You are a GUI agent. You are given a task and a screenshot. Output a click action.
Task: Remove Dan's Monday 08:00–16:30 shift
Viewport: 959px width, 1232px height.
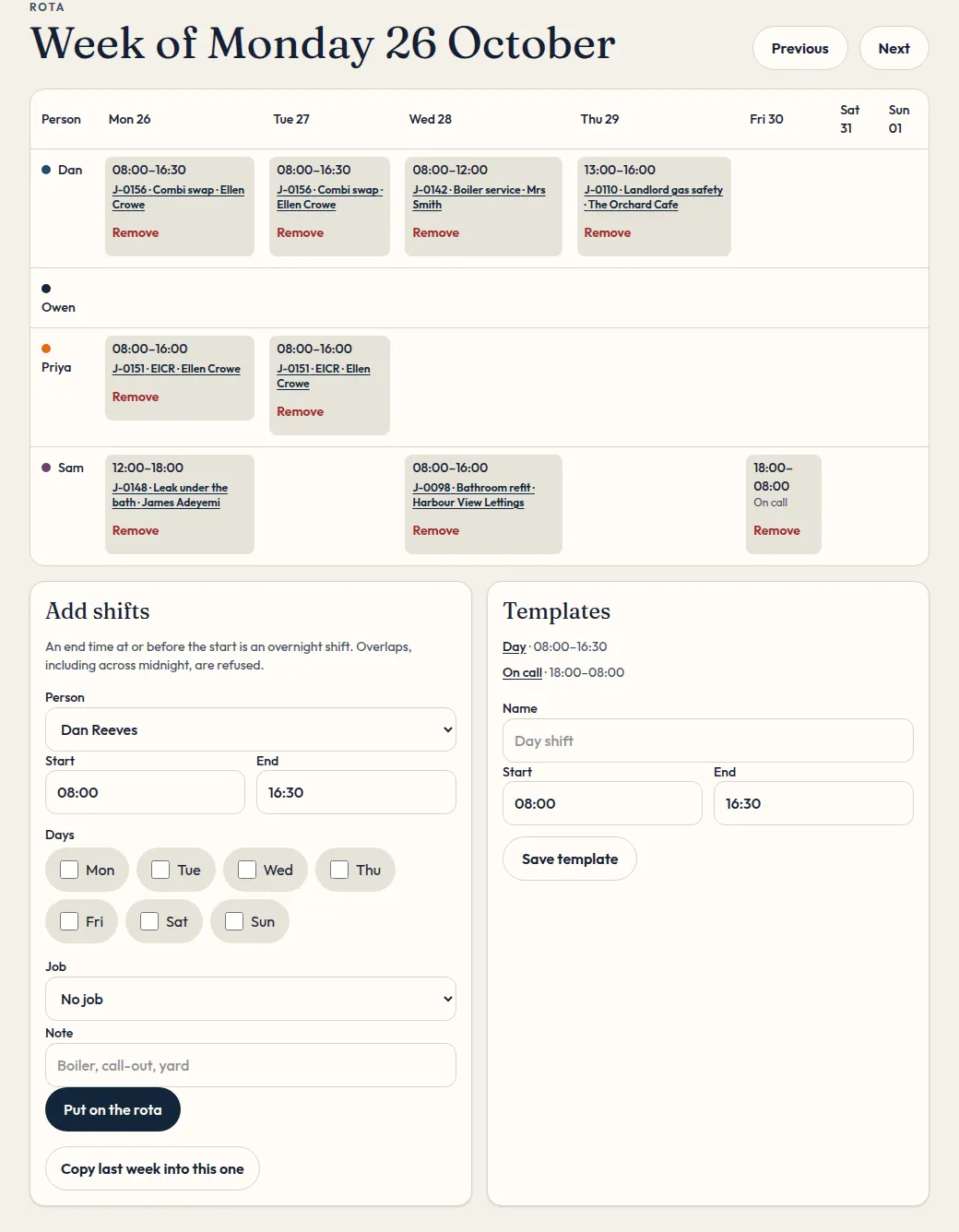click(x=136, y=232)
